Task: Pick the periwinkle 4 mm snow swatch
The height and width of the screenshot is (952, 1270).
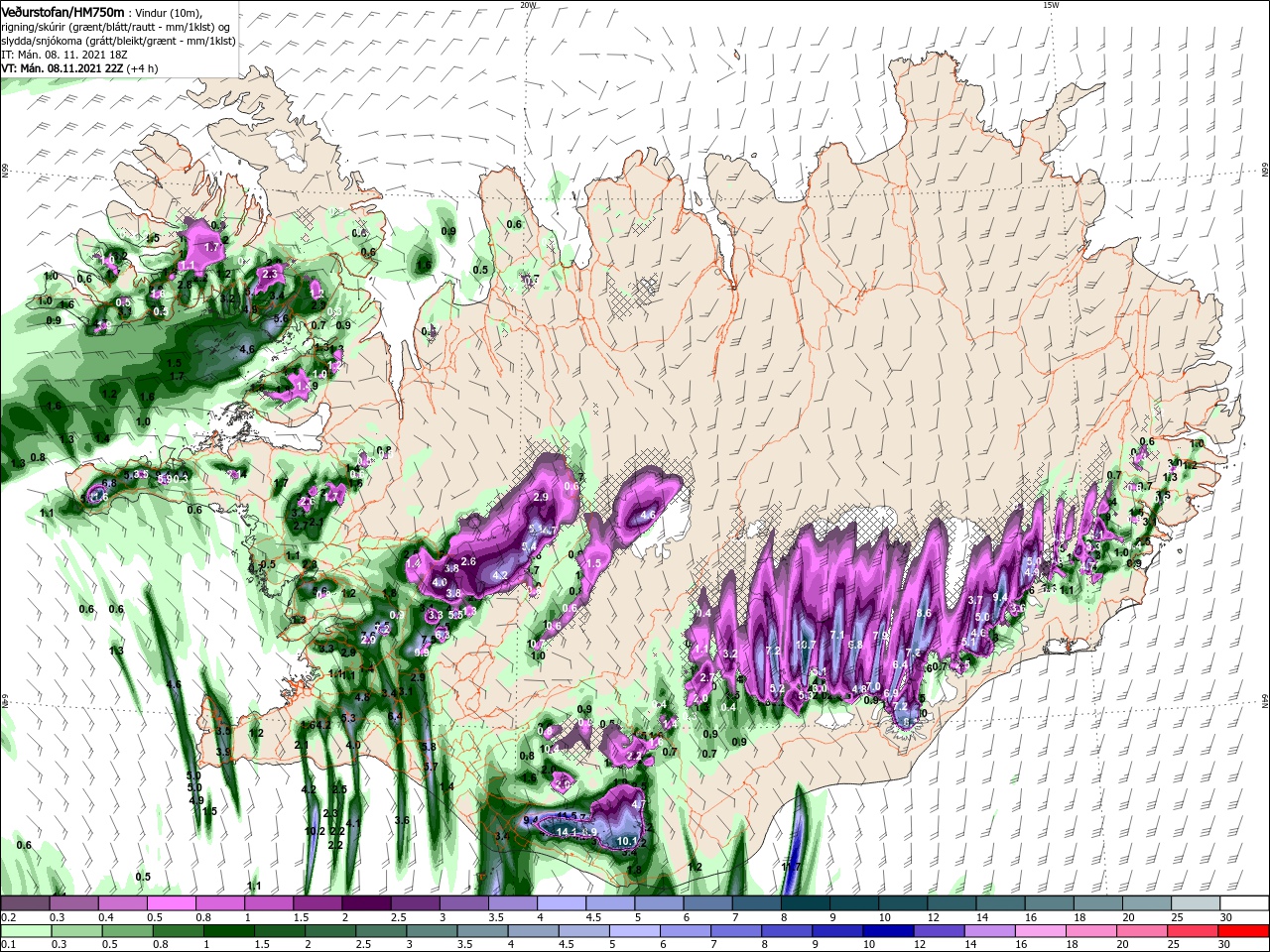Action: (562, 903)
